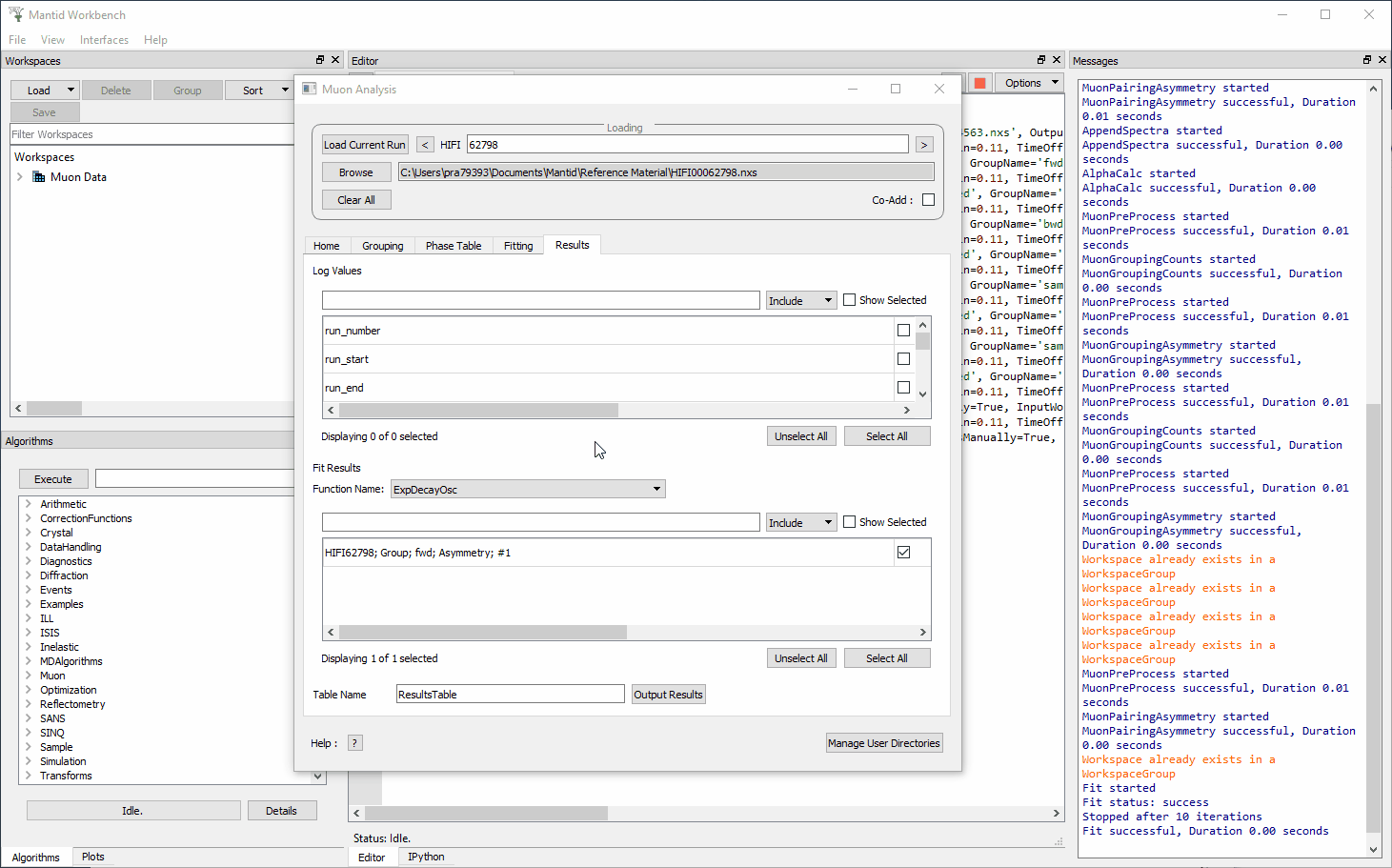Enable the Co-Add checkbox
1392x868 pixels.
pyautogui.click(x=928, y=199)
